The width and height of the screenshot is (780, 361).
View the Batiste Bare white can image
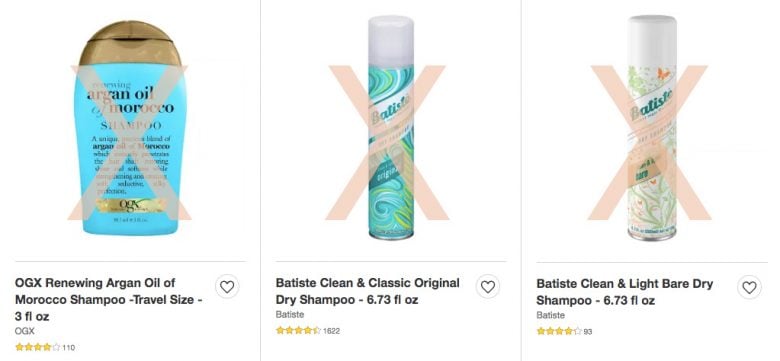(652, 128)
